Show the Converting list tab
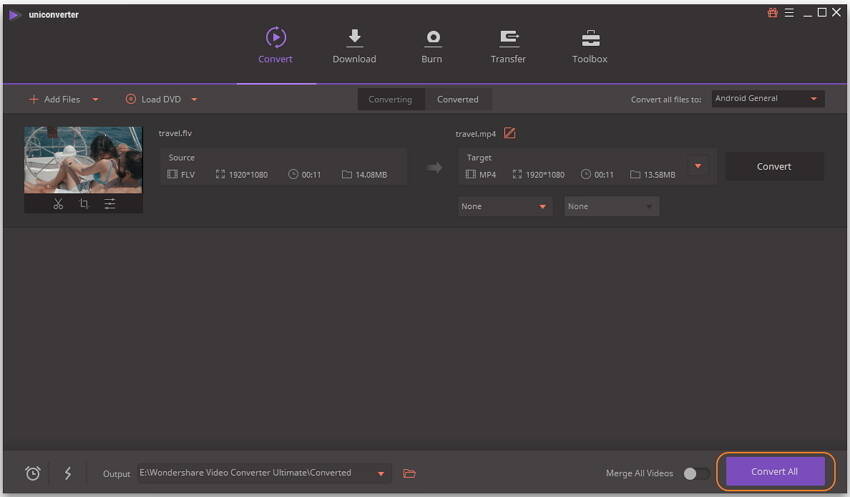Image resolution: width=850 pixels, height=497 pixels. (x=390, y=99)
